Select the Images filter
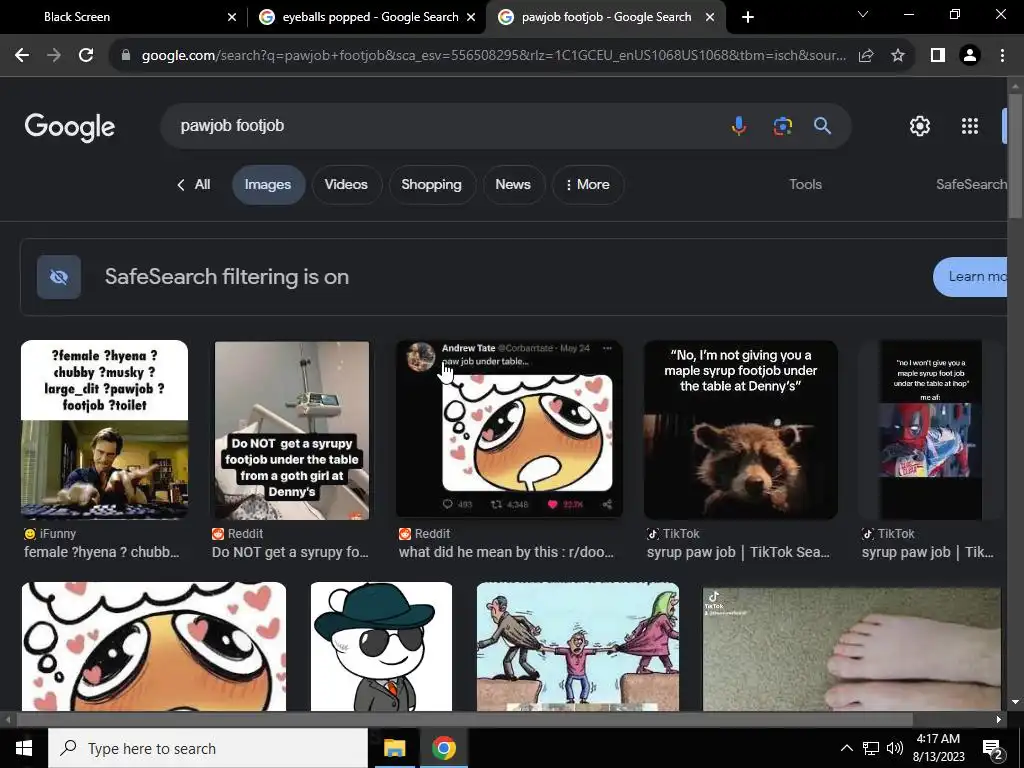The height and width of the screenshot is (768, 1024). (268, 185)
